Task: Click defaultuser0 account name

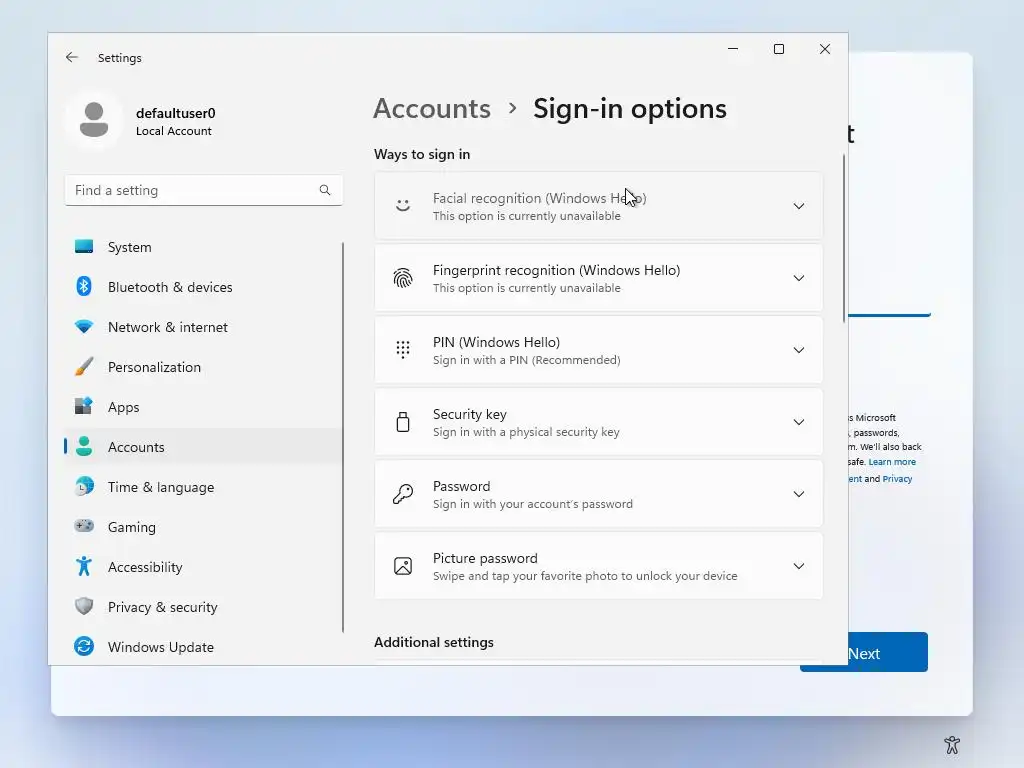Action: click(176, 113)
